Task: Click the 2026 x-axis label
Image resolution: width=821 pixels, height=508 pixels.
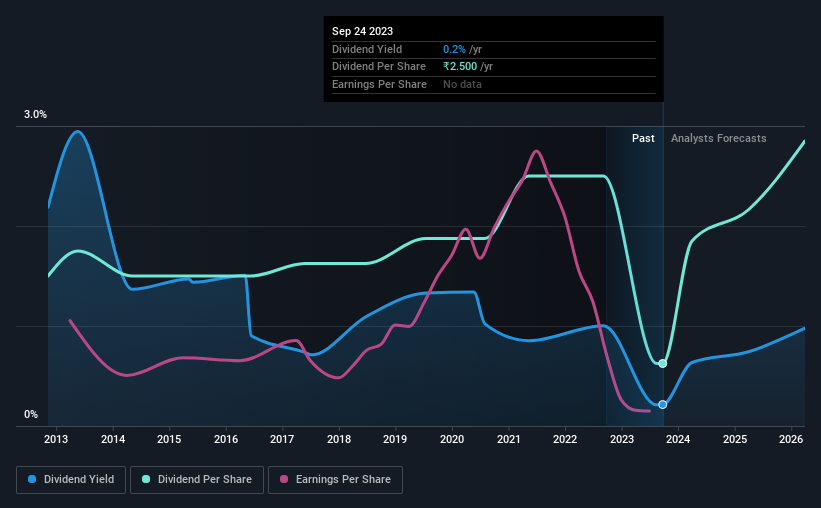Action: click(x=791, y=439)
